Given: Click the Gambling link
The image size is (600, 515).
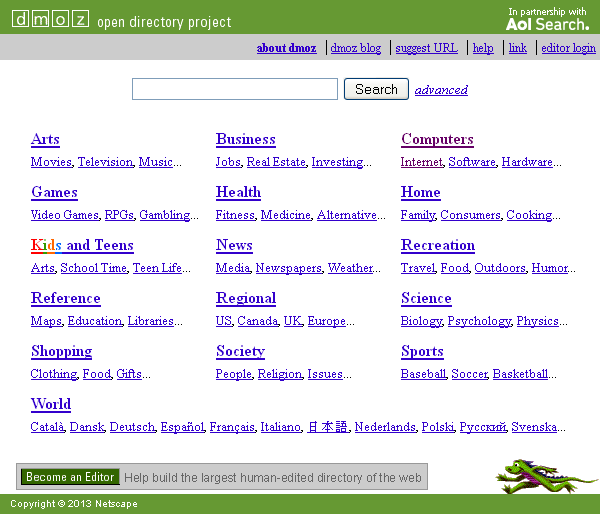Looking at the screenshot, I should (165, 215).
